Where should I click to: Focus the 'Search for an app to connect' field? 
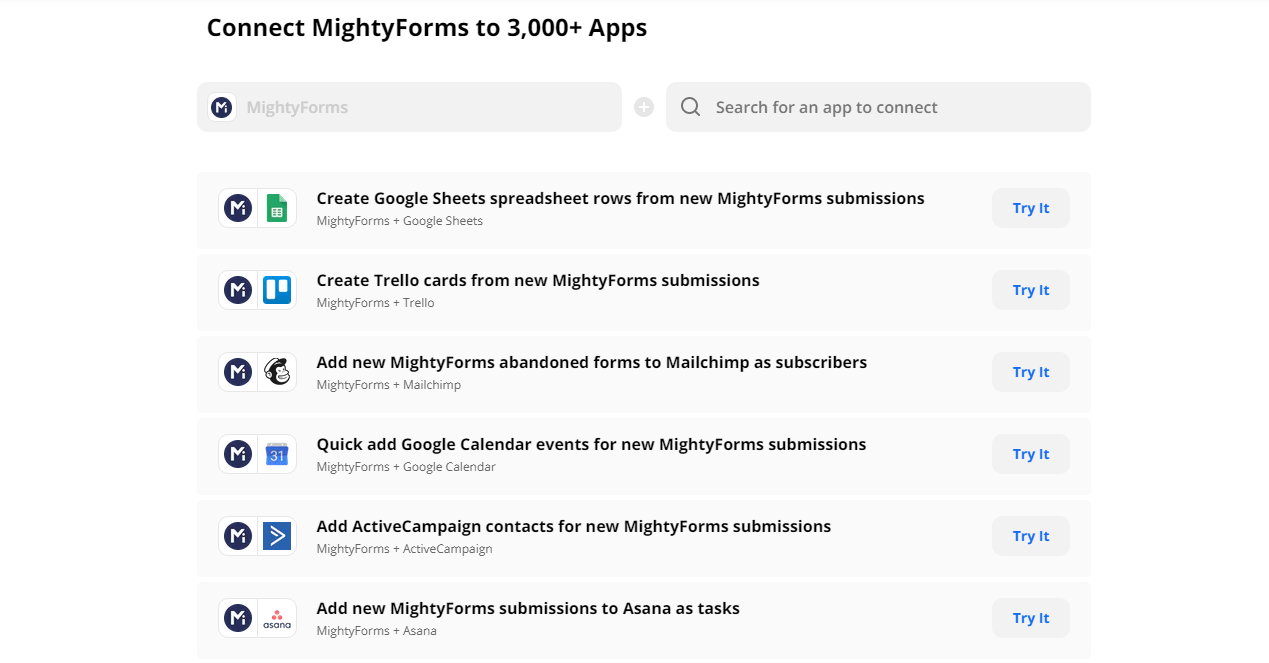pos(878,107)
